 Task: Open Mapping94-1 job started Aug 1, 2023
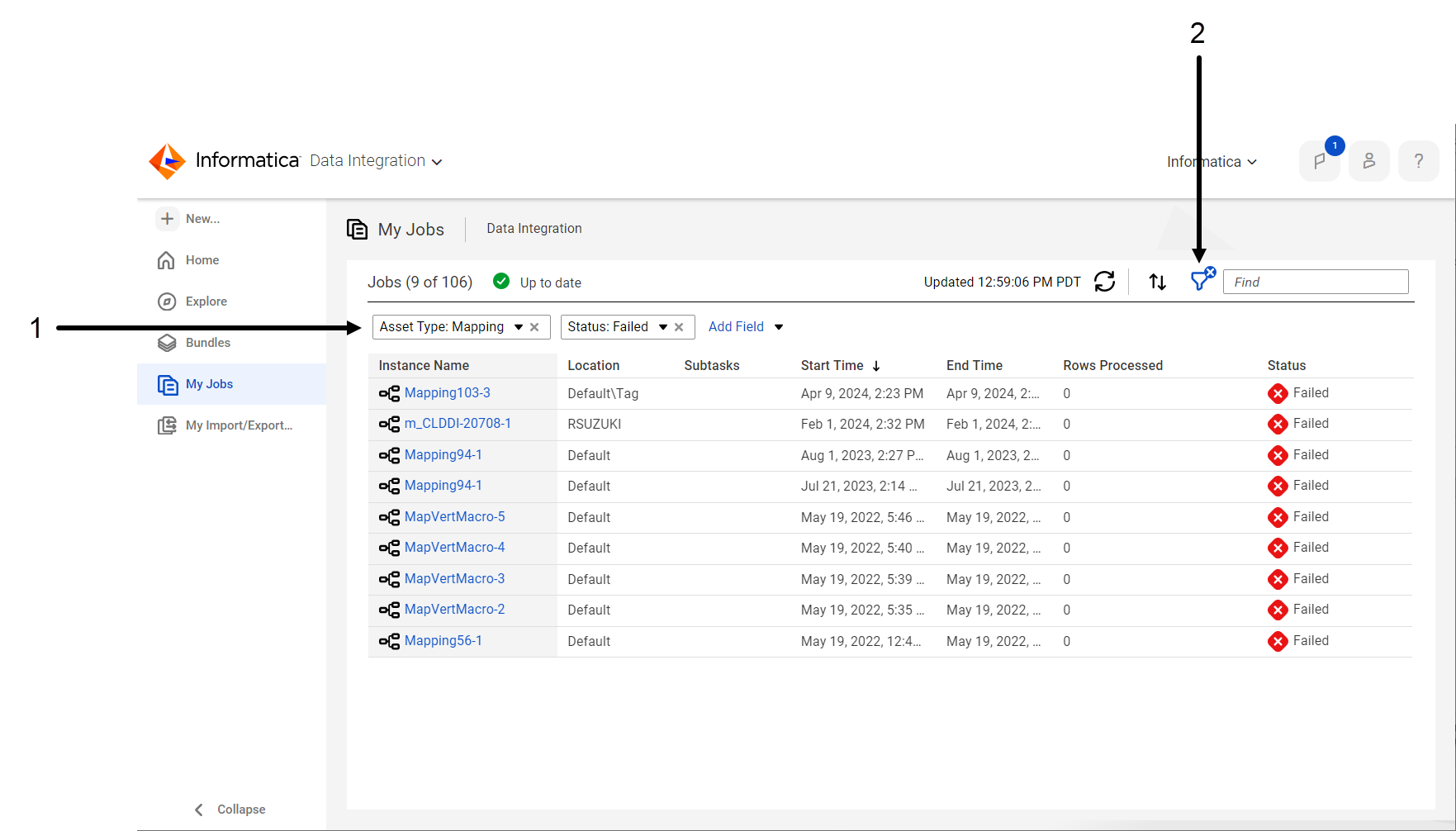(443, 455)
